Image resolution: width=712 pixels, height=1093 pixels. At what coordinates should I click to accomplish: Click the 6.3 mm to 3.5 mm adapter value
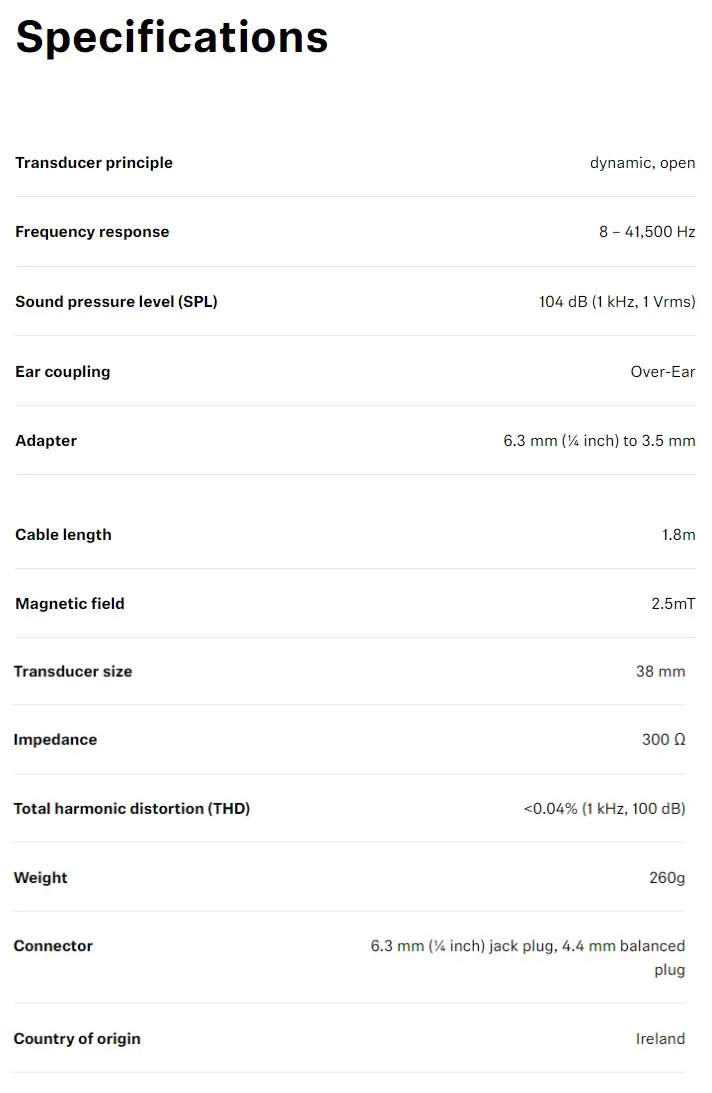tap(599, 441)
